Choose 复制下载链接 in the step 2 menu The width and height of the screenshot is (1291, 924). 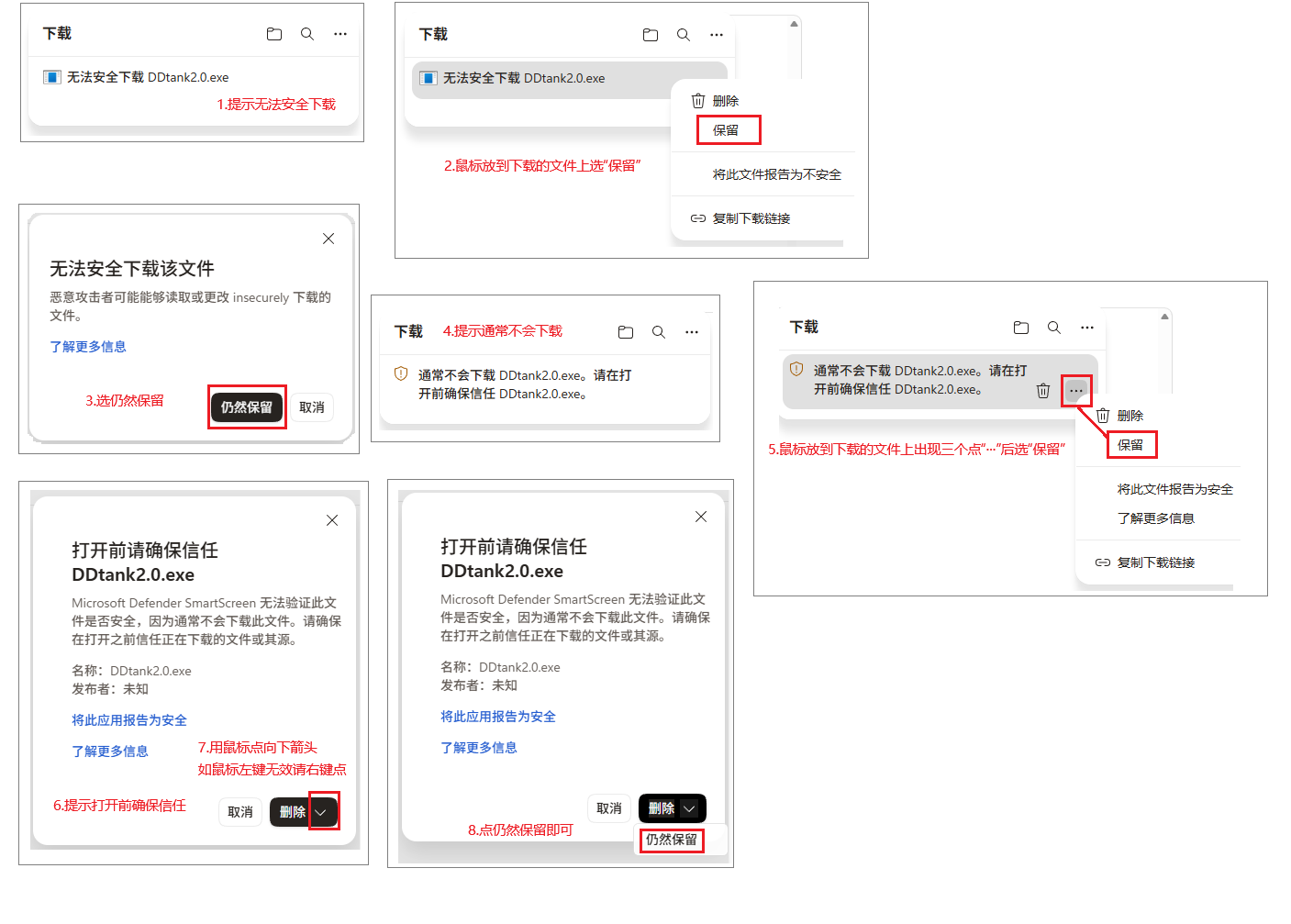(x=751, y=218)
